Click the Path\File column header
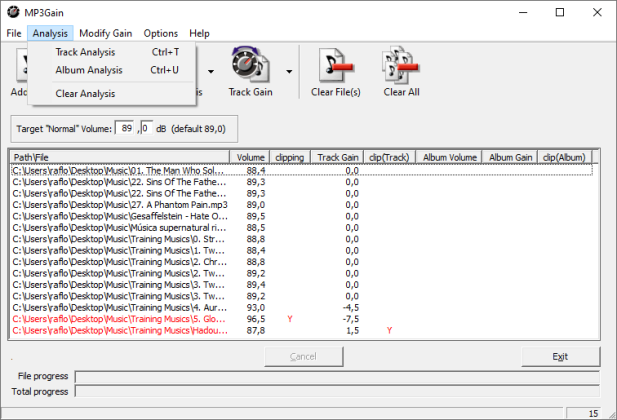 [119, 157]
